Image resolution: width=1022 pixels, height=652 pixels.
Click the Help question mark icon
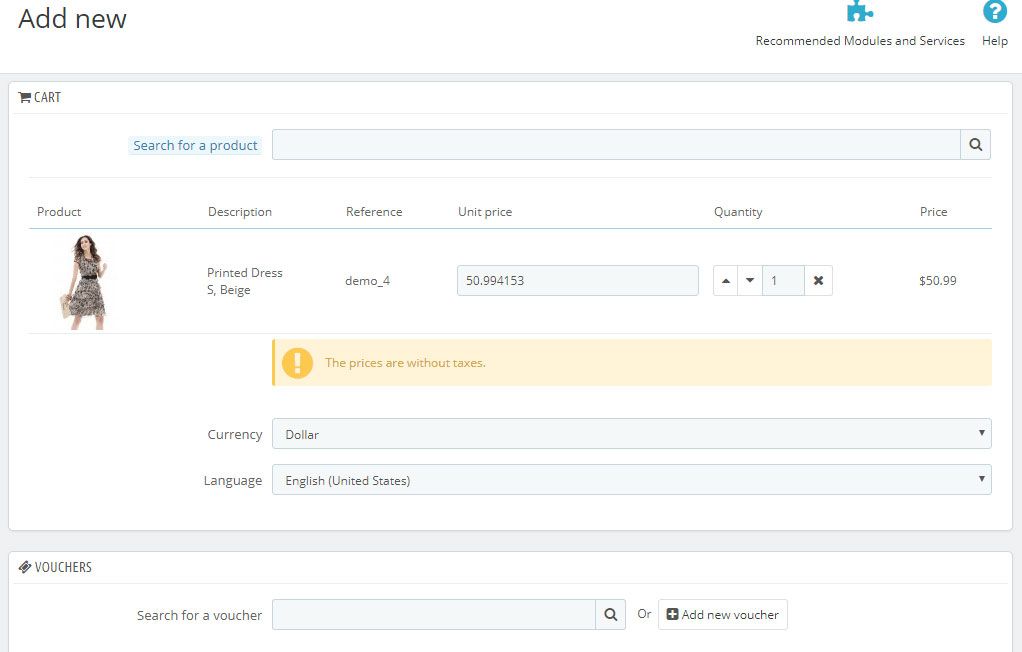[994, 12]
